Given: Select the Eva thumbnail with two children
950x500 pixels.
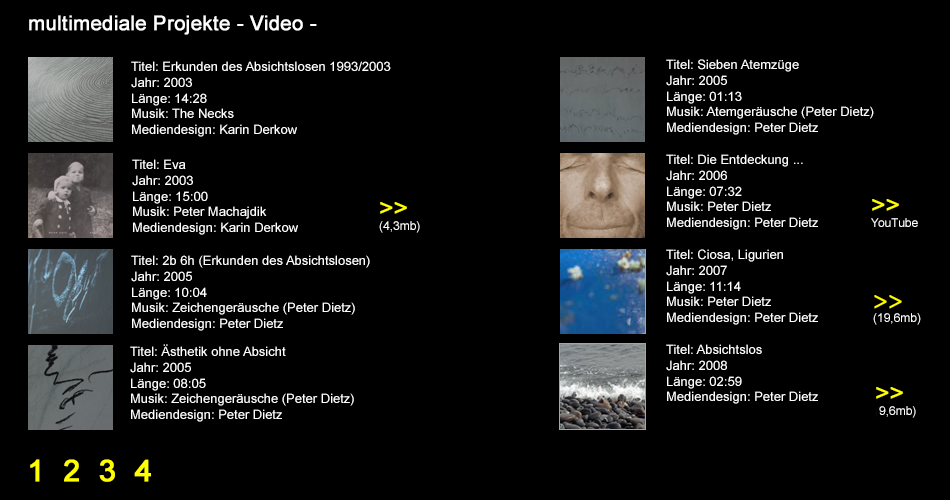Looking at the screenshot, I should click(70, 195).
